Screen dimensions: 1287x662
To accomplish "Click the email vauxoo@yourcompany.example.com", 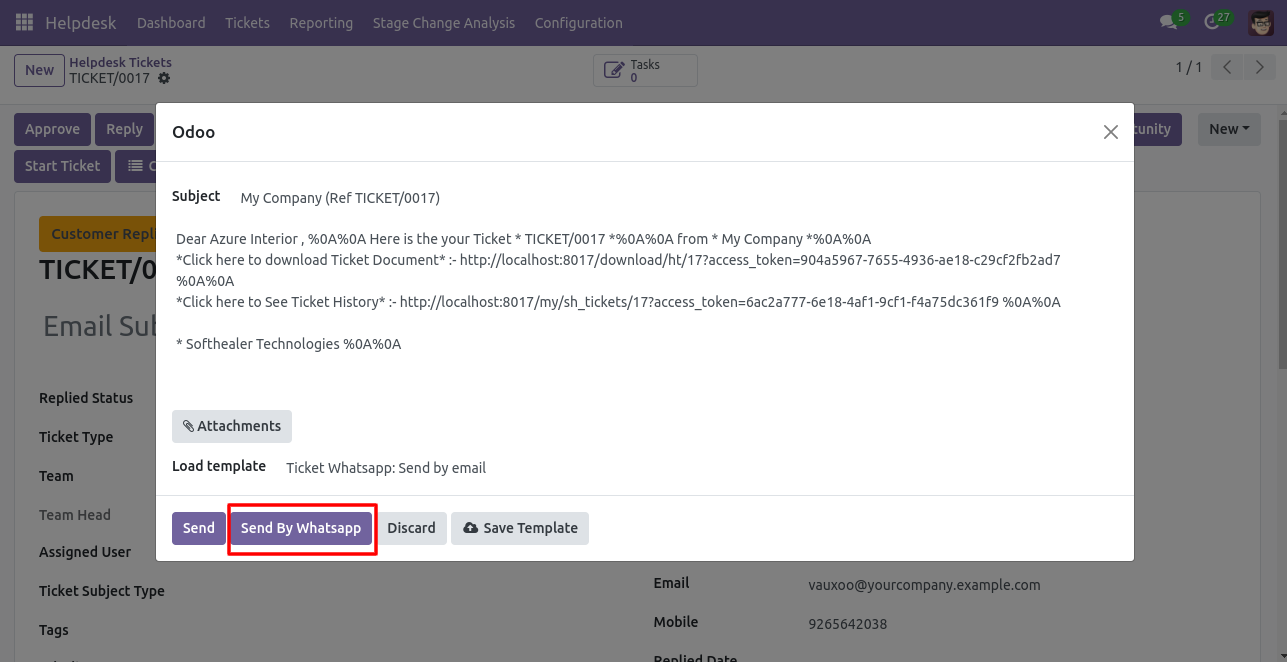I will click(x=924, y=585).
